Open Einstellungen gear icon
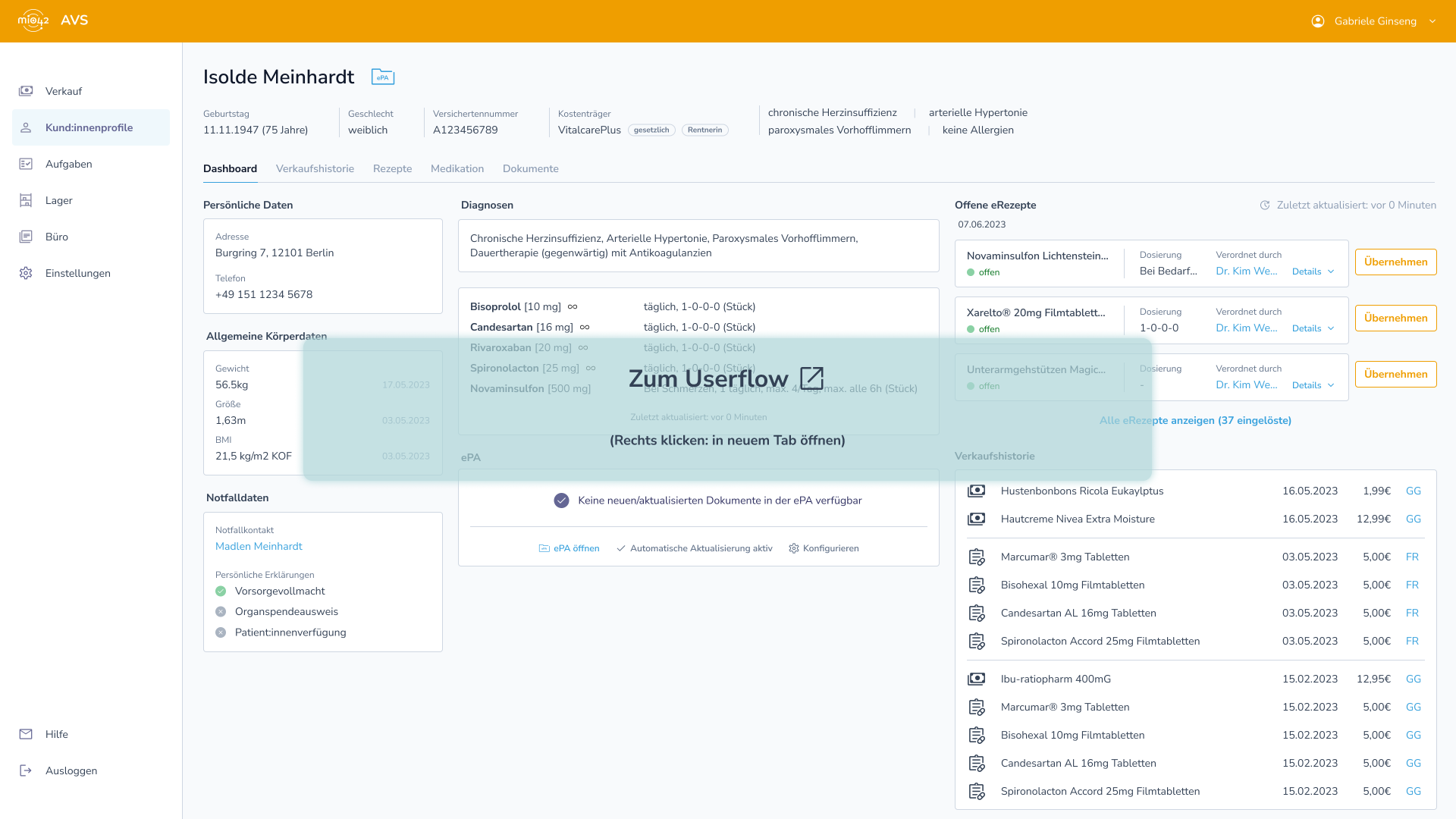 [x=26, y=273]
